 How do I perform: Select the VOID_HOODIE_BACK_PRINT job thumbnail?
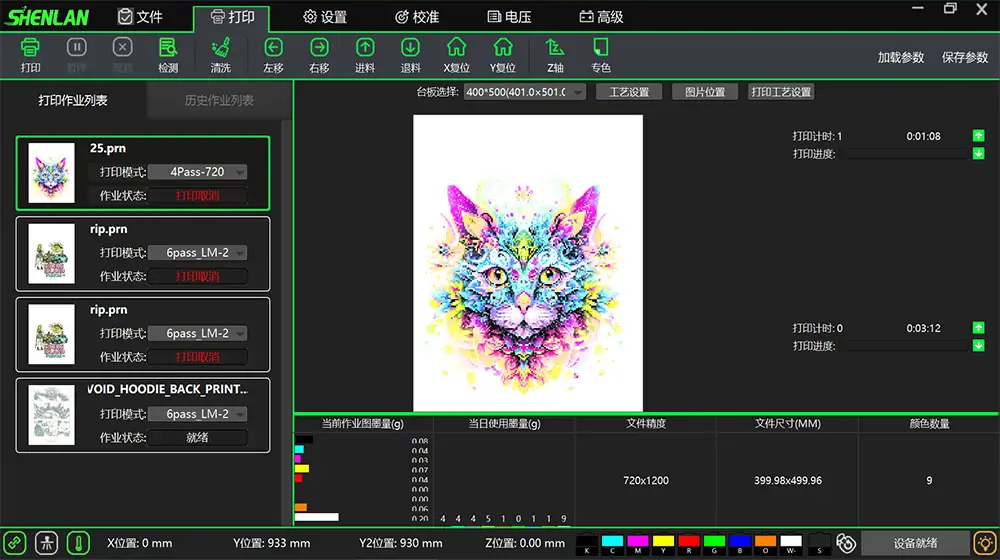(x=53, y=415)
